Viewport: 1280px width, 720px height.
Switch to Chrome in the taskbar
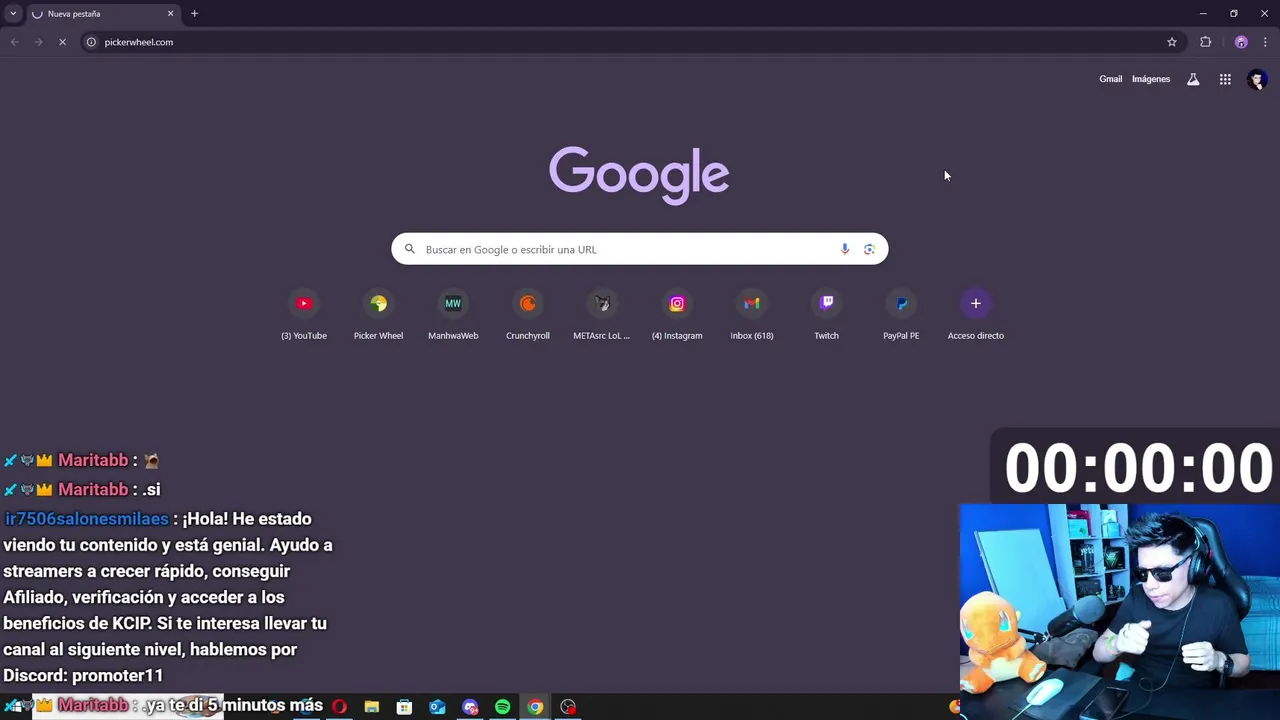point(535,707)
